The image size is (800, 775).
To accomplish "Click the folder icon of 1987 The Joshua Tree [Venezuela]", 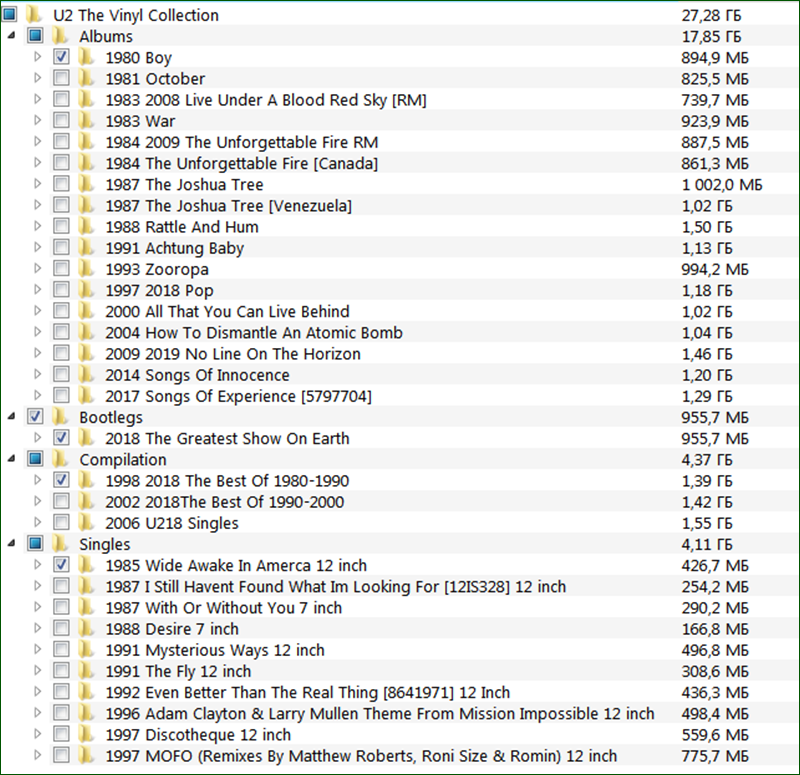I will tap(86, 205).
